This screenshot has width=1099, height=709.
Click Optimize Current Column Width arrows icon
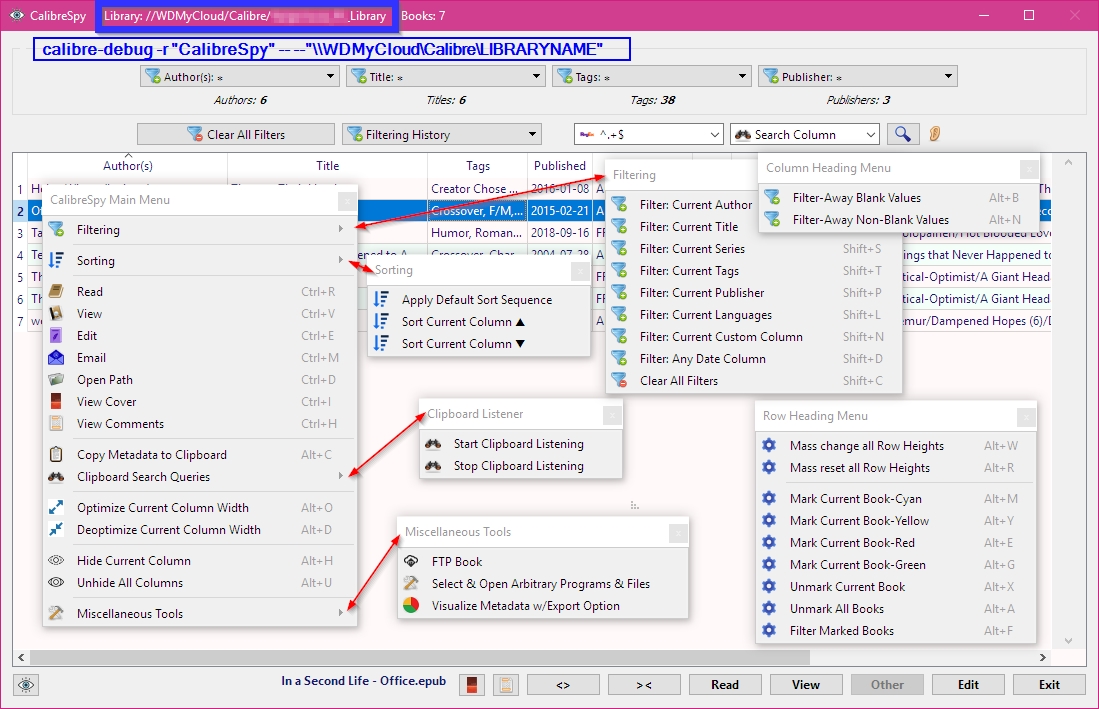pyautogui.click(x=56, y=507)
